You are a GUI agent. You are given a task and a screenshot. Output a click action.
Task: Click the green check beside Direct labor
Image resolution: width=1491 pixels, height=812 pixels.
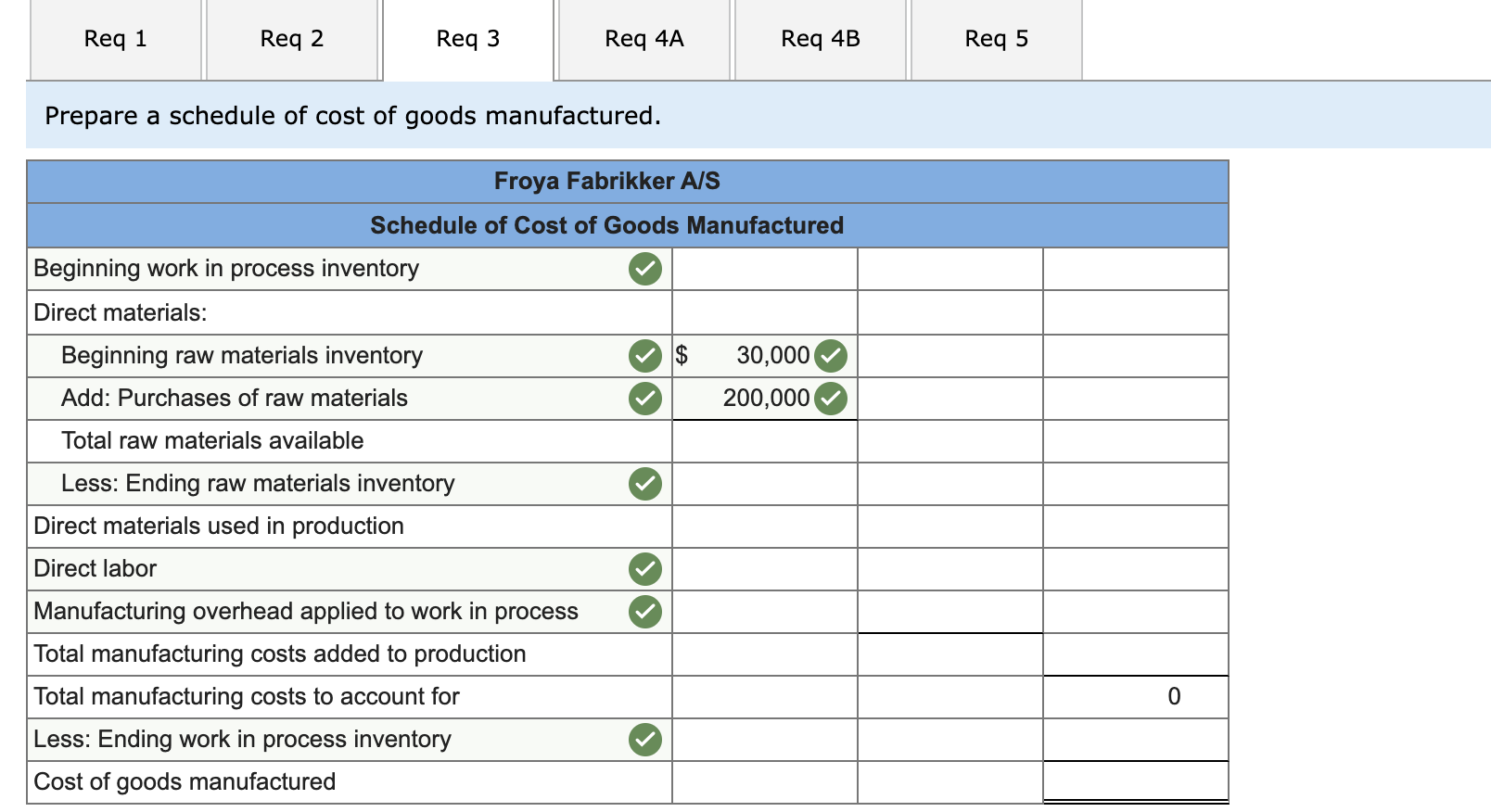point(645,569)
